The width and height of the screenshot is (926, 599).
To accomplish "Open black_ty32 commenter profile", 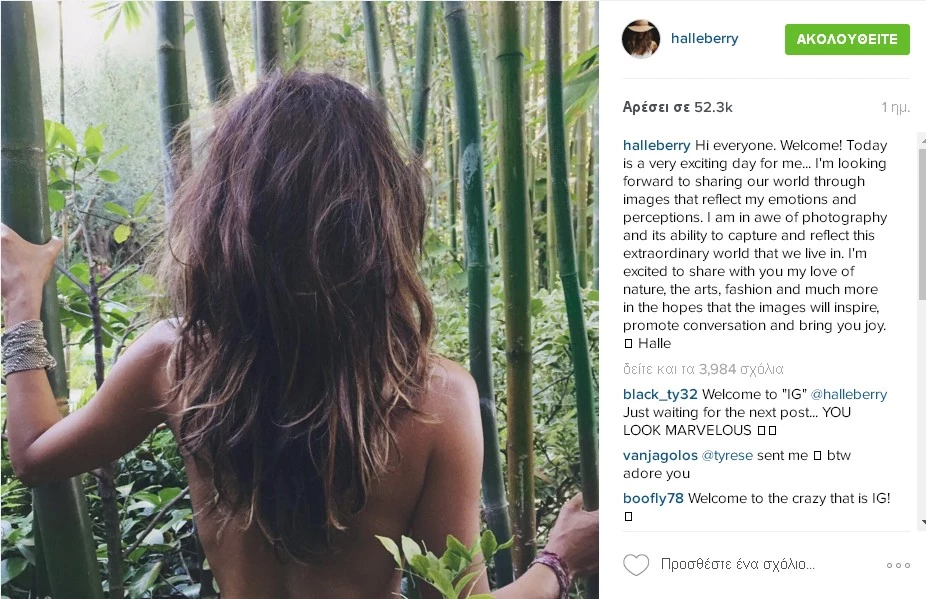I will click(660, 395).
